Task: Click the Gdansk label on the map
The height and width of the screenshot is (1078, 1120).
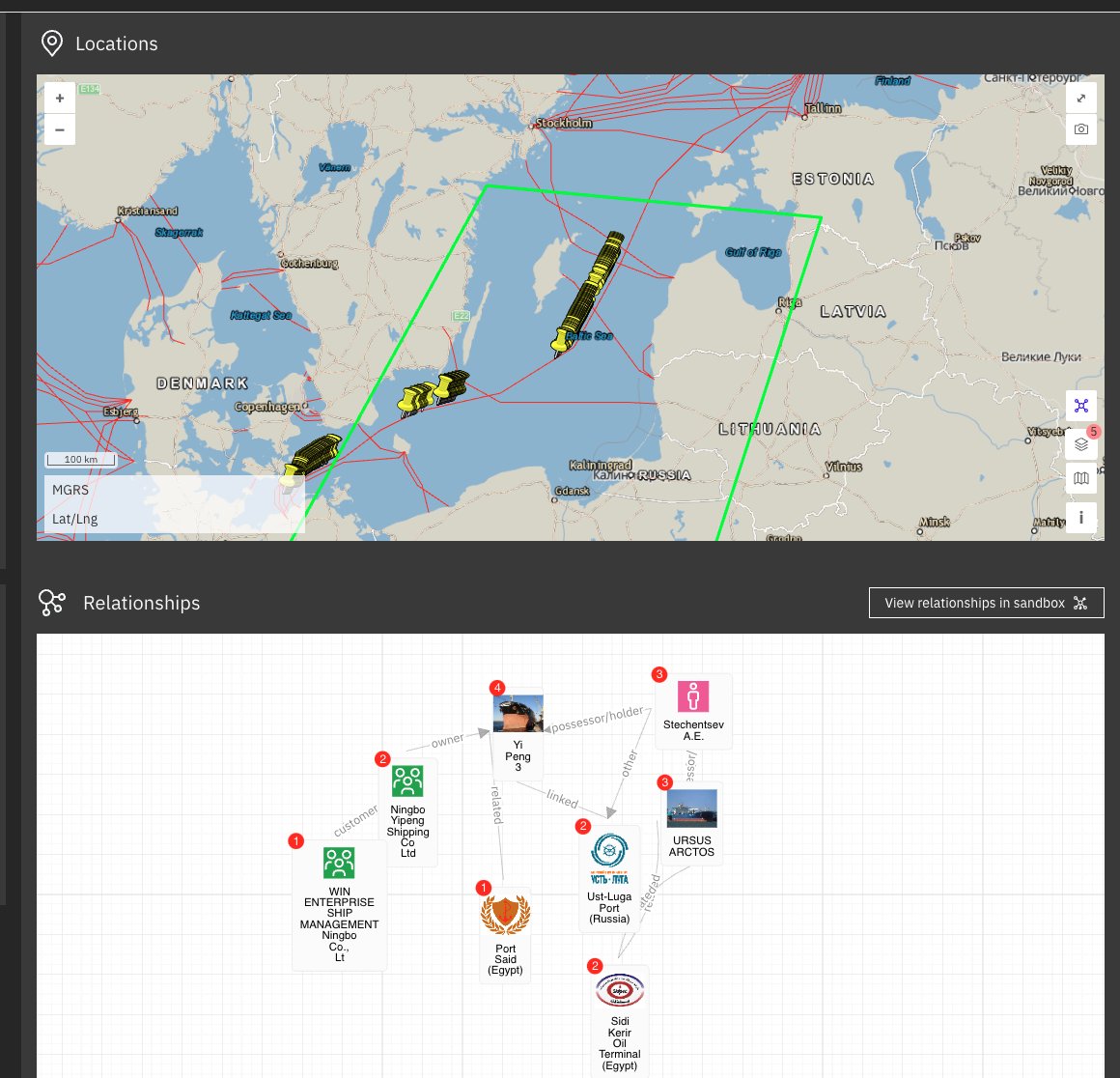Action: pos(573,491)
